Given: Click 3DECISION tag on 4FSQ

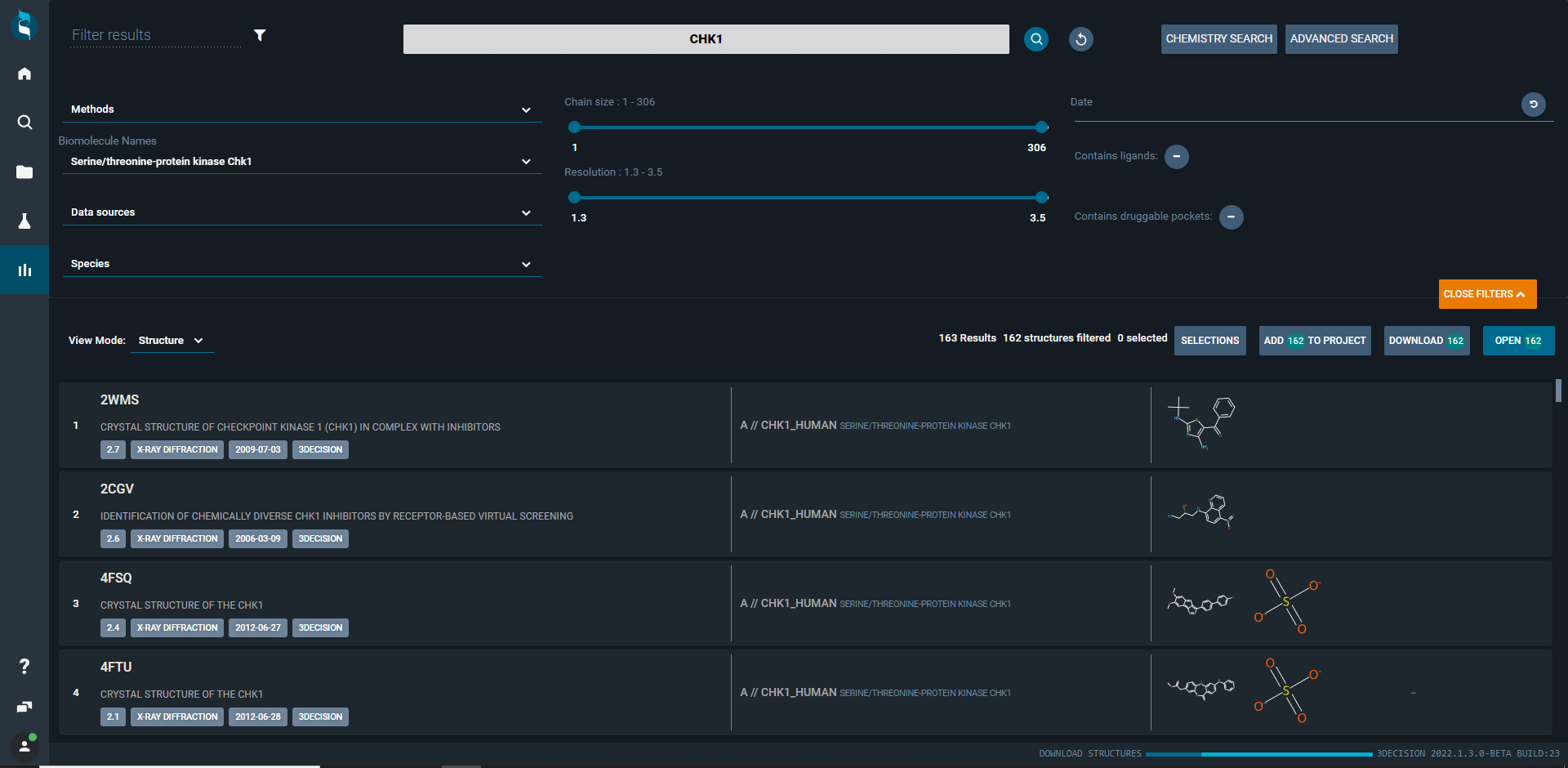Looking at the screenshot, I should click(x=320, y=628).
